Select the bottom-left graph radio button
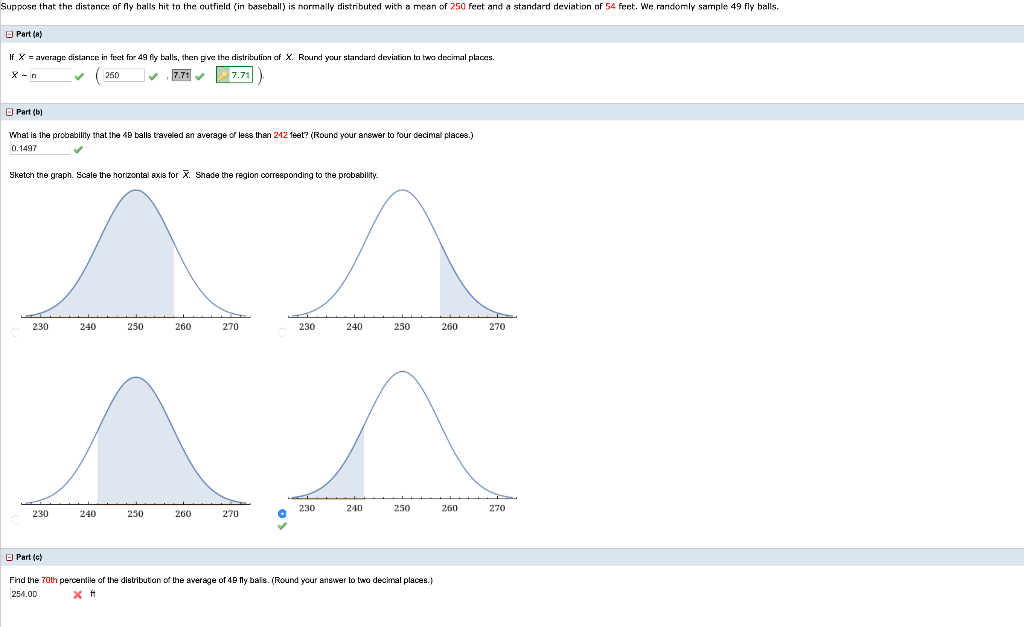The image size is (1024, 627). tap(14, 518)
